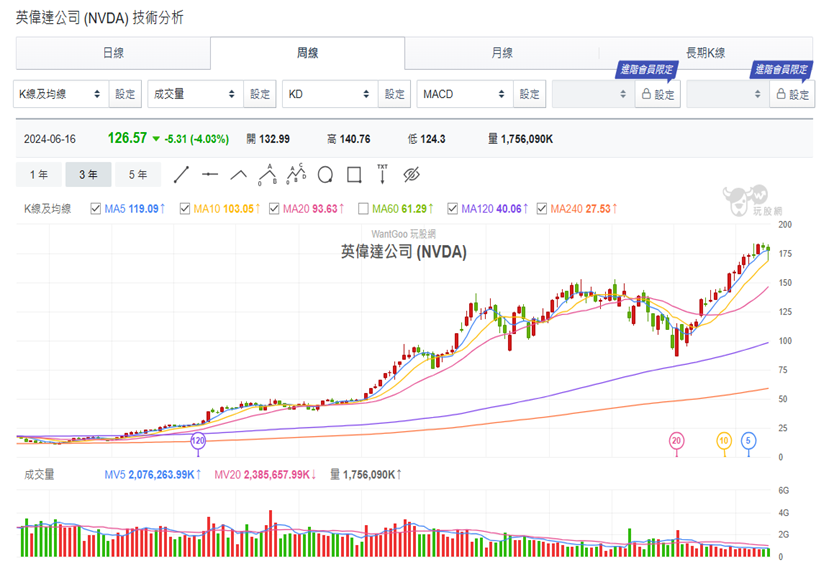Click 設定 next to 成交量
Viewport: 834px width, 565px height.
[x=260, y=94]
